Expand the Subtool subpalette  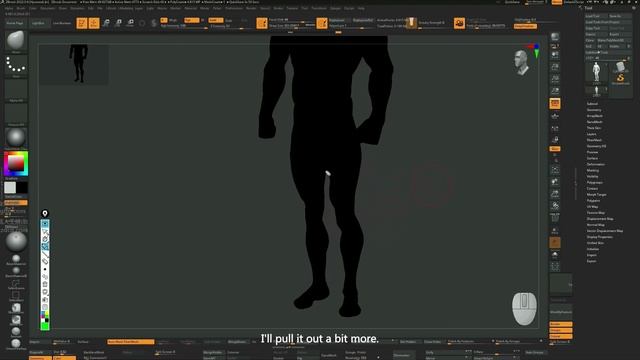click(x=592, y=104)
